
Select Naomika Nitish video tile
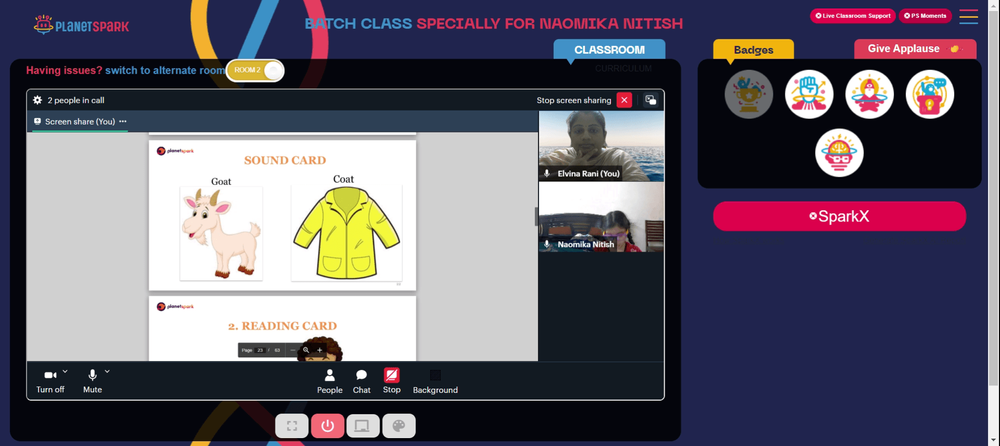601,218
